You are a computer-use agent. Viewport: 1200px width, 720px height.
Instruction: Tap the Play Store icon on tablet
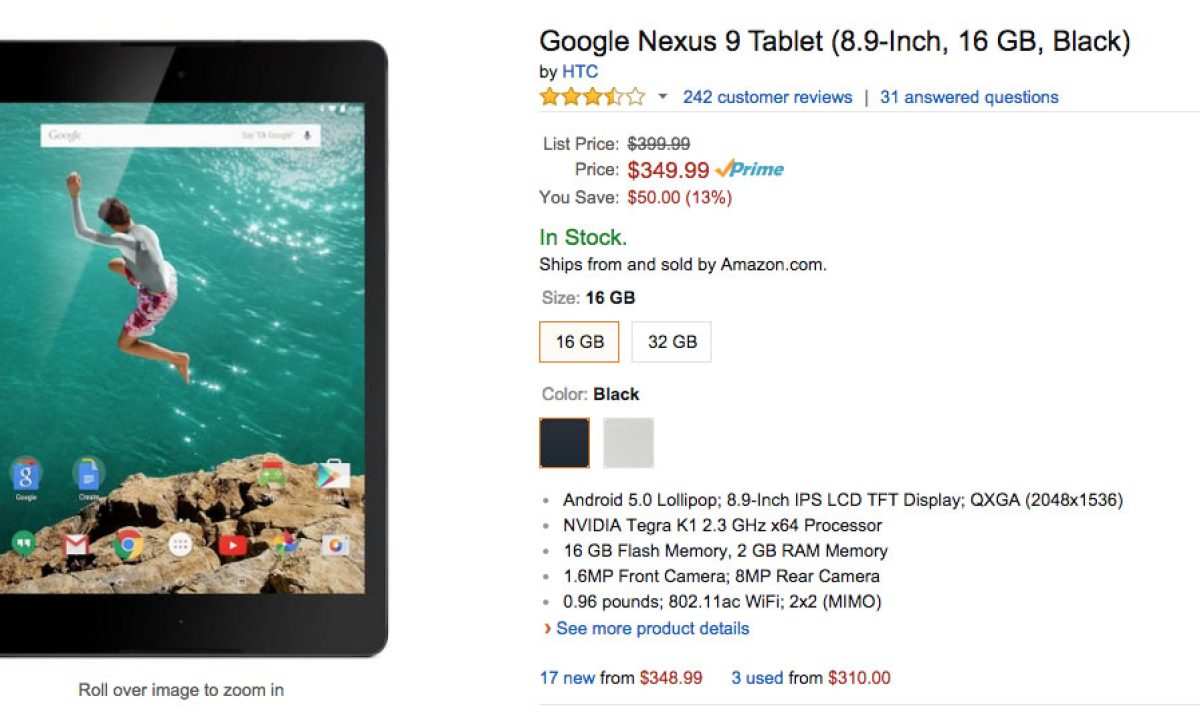click(x=332, y=473)
